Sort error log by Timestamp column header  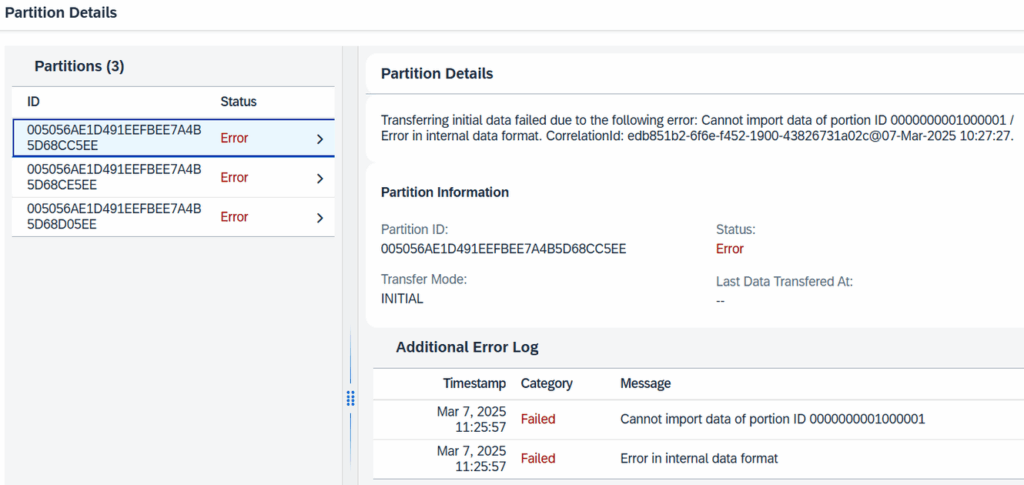pyautogui.click(x=474, y=383)
